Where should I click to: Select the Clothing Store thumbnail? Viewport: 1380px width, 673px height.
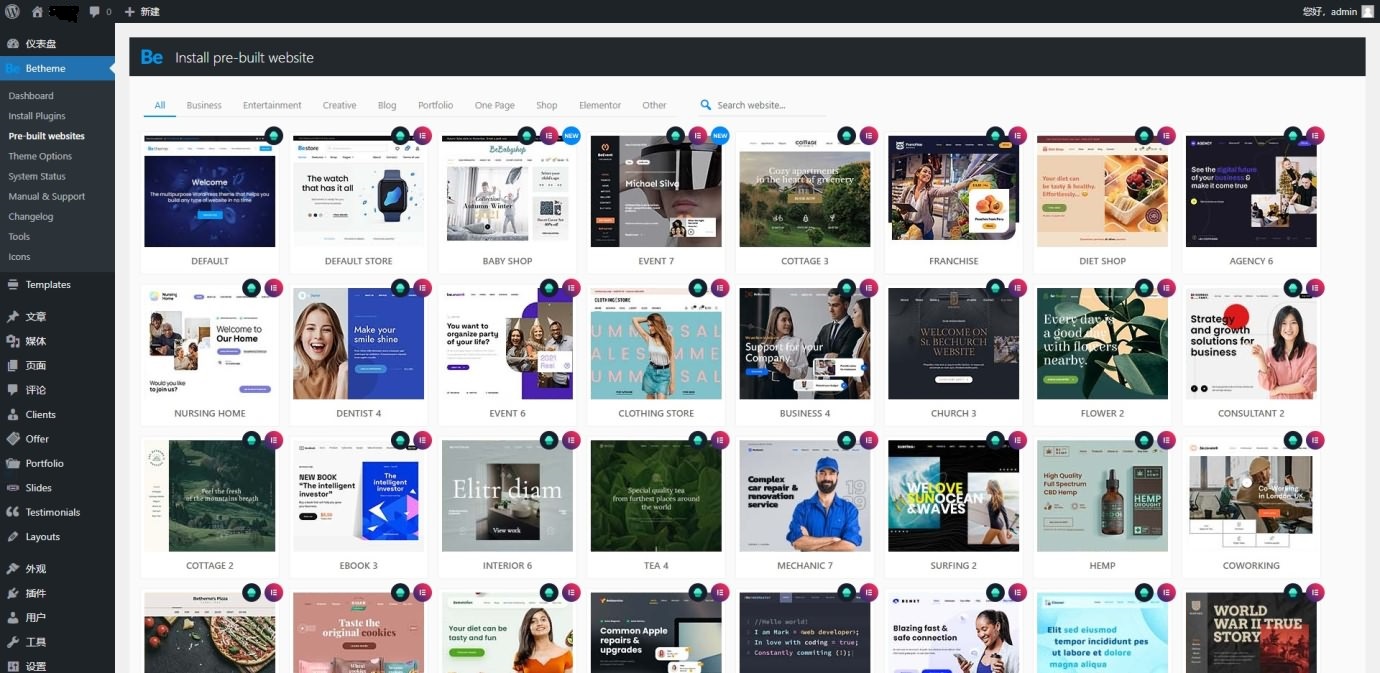click(x=656, y=344)
